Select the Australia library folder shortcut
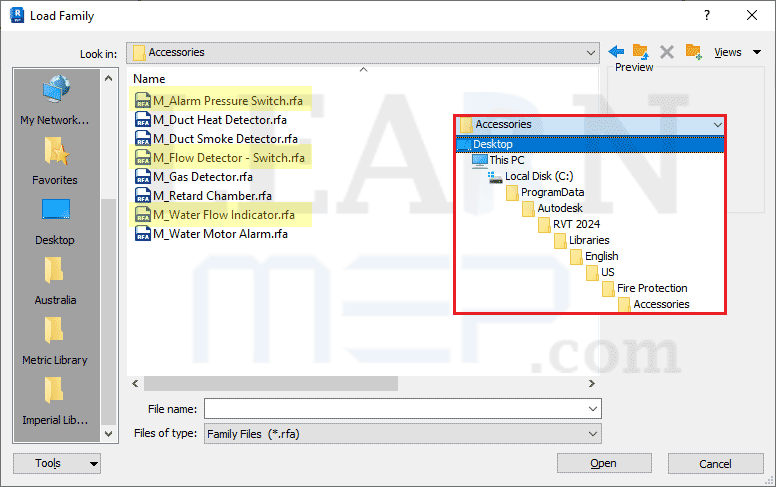Image resolution: width=776 pixels, height=487 pixels. pyautogui.click(x=55, y=280)
